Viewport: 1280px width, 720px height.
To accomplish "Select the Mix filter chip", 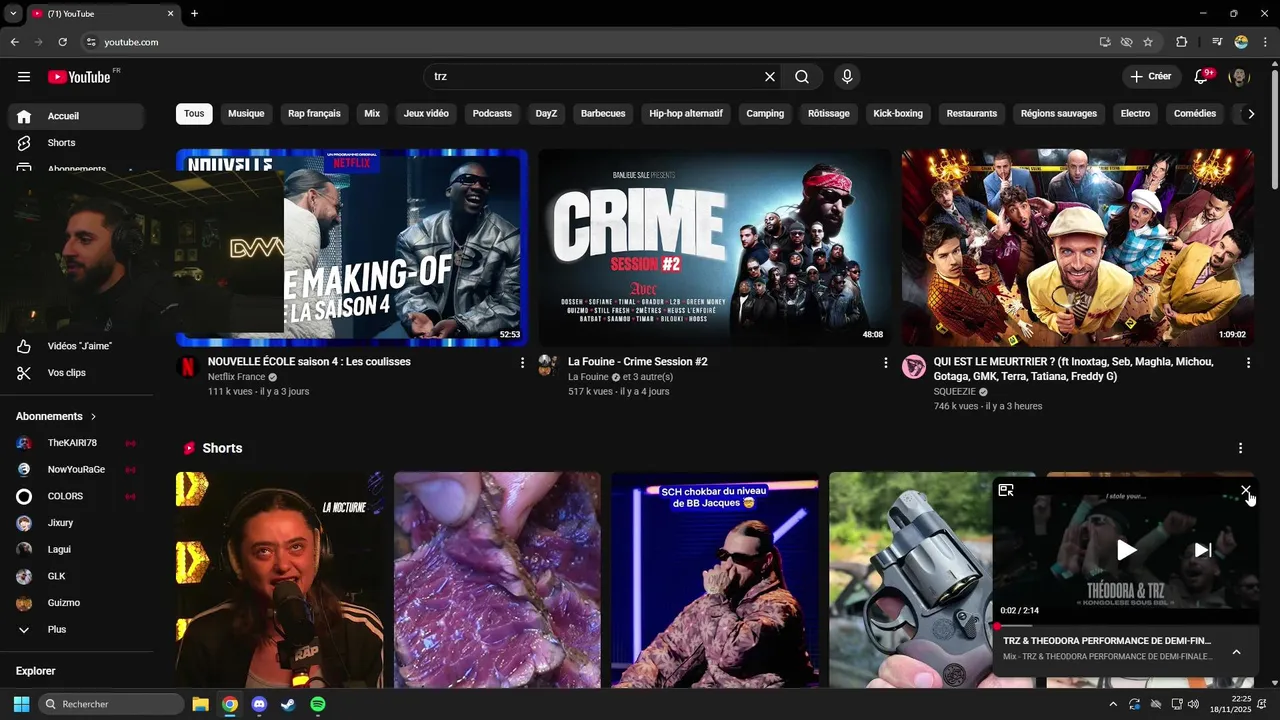I will [x=372, y=114].
